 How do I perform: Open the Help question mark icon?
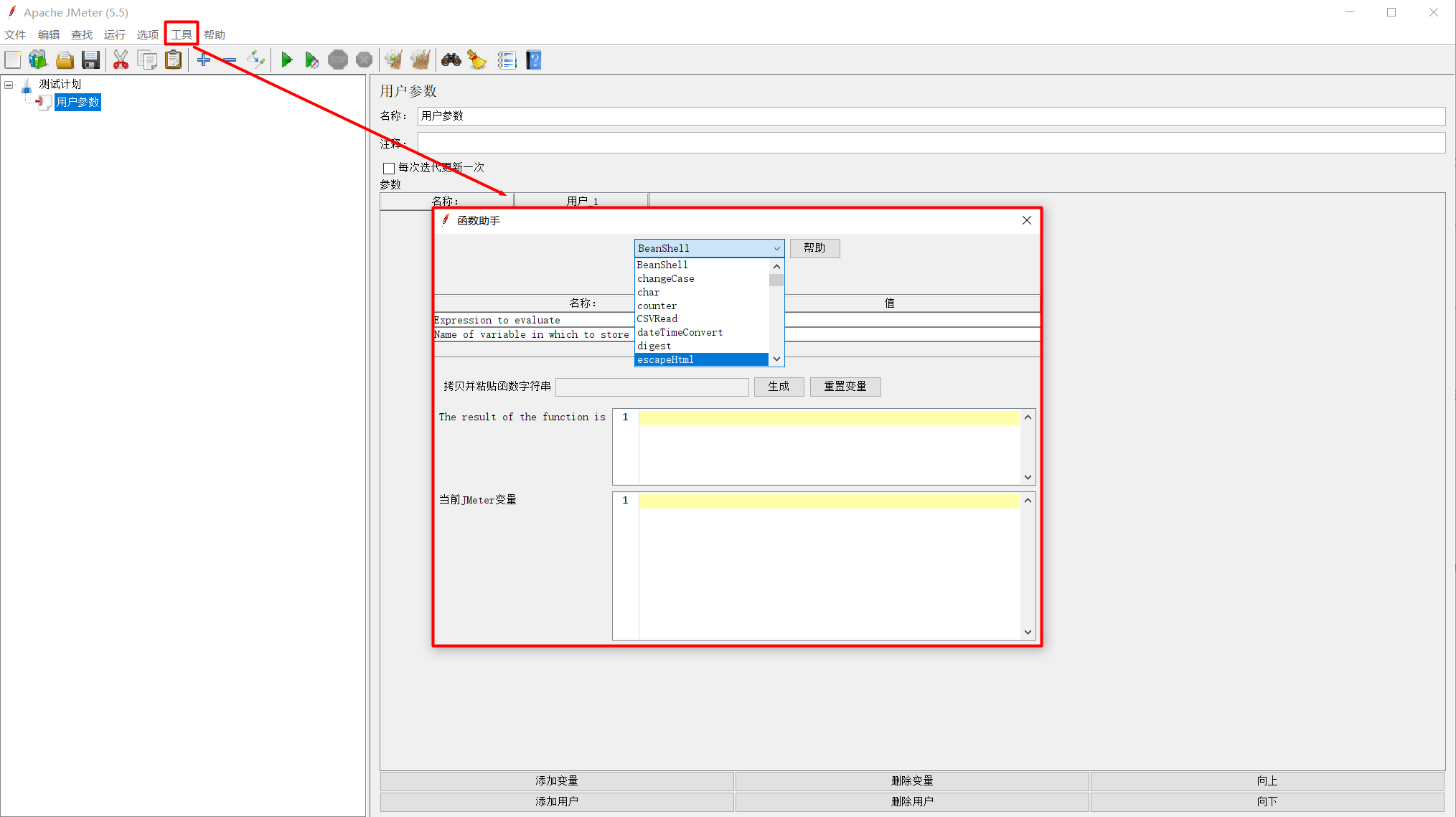(x=534, y=60)
